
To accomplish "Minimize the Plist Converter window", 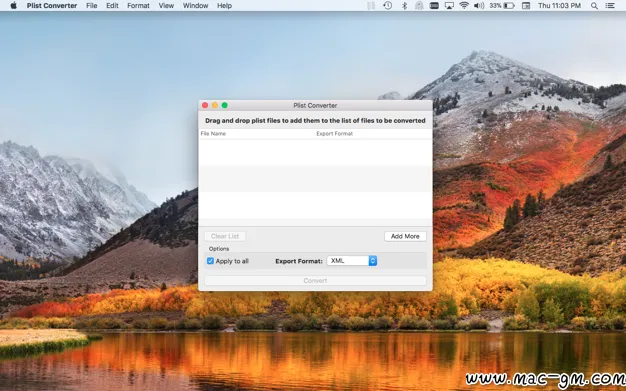I will 215,105.
